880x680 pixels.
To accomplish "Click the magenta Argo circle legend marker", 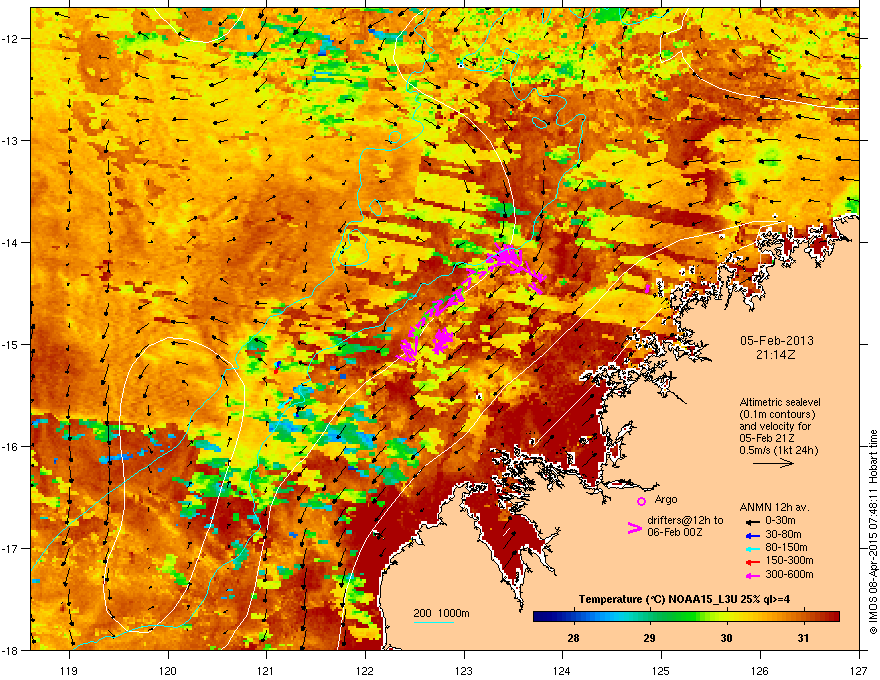I will (x=641, y=501).
